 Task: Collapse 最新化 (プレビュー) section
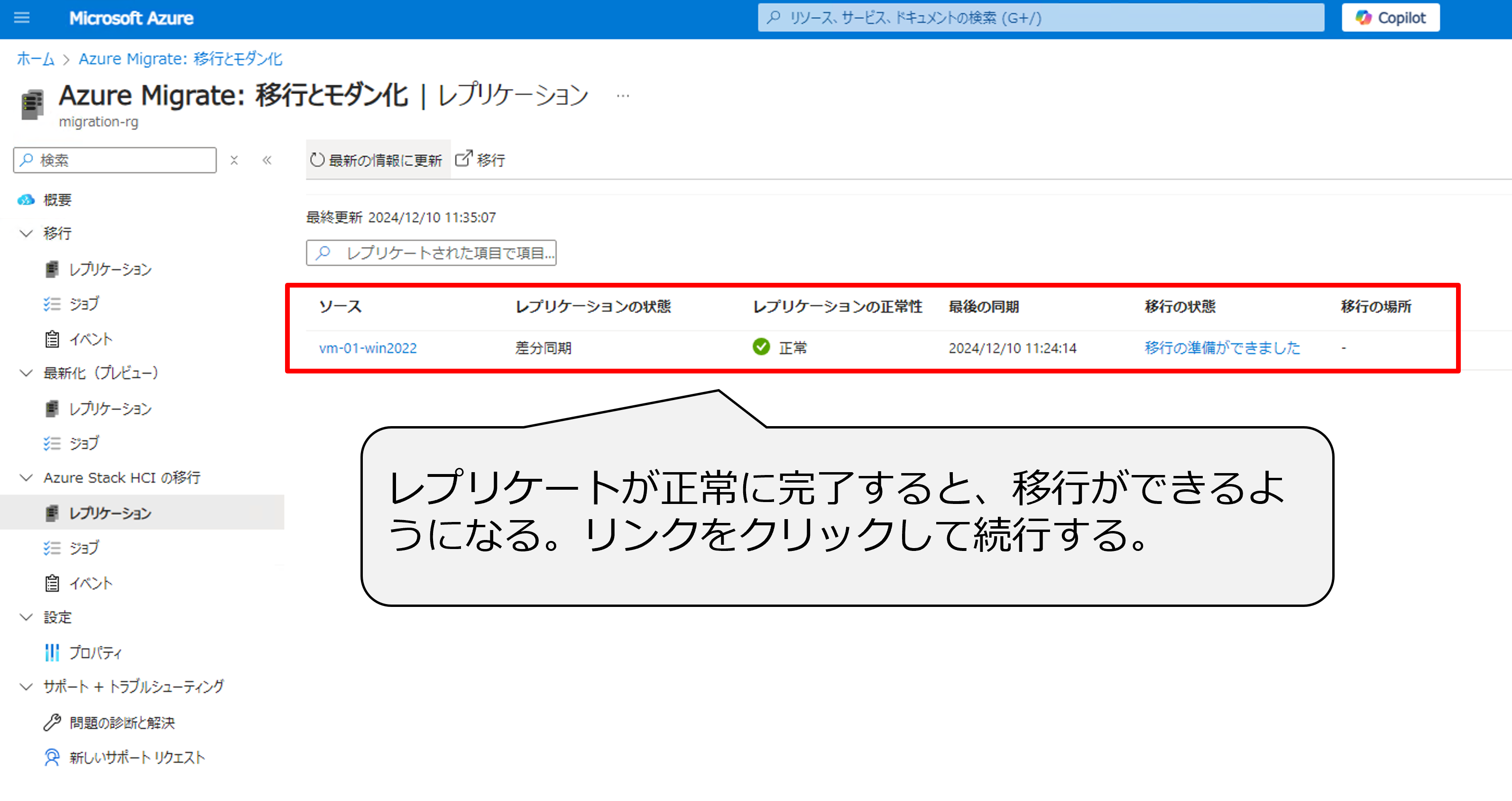(27, 373)
